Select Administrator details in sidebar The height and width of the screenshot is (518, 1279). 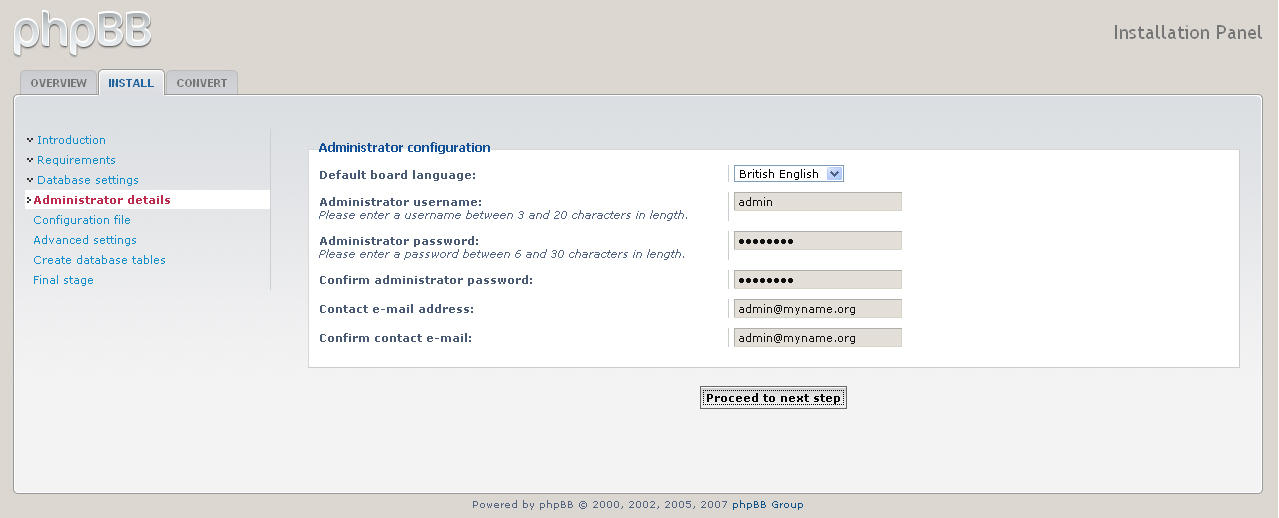click(102, 200)
